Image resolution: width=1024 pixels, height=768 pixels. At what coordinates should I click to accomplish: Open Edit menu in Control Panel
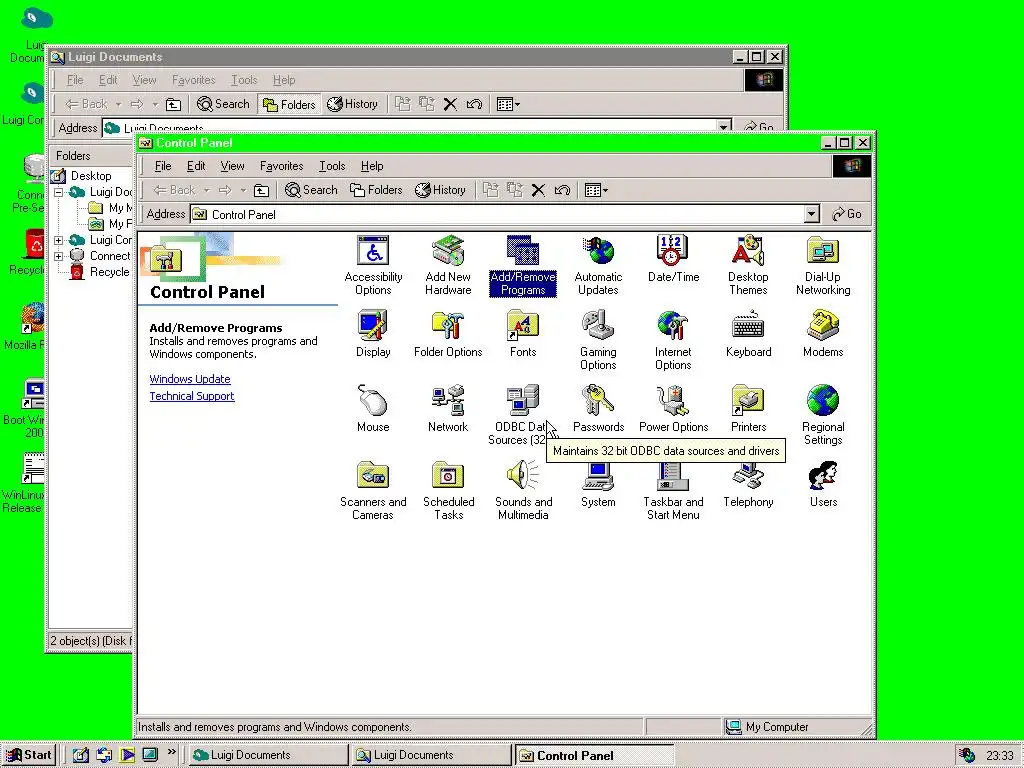click(196, 166)
